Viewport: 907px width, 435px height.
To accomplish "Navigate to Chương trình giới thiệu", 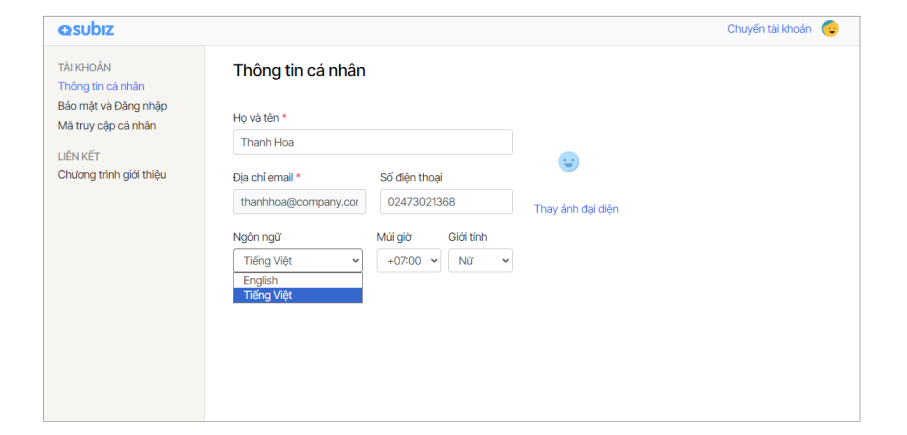I will click(x=112, y=175).
